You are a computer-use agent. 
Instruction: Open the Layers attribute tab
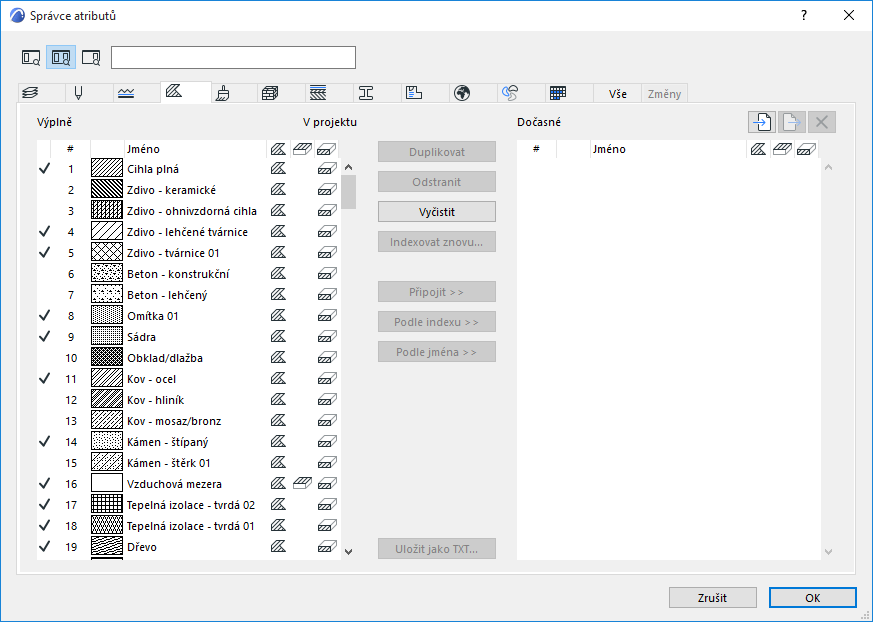tap(29, 93)
